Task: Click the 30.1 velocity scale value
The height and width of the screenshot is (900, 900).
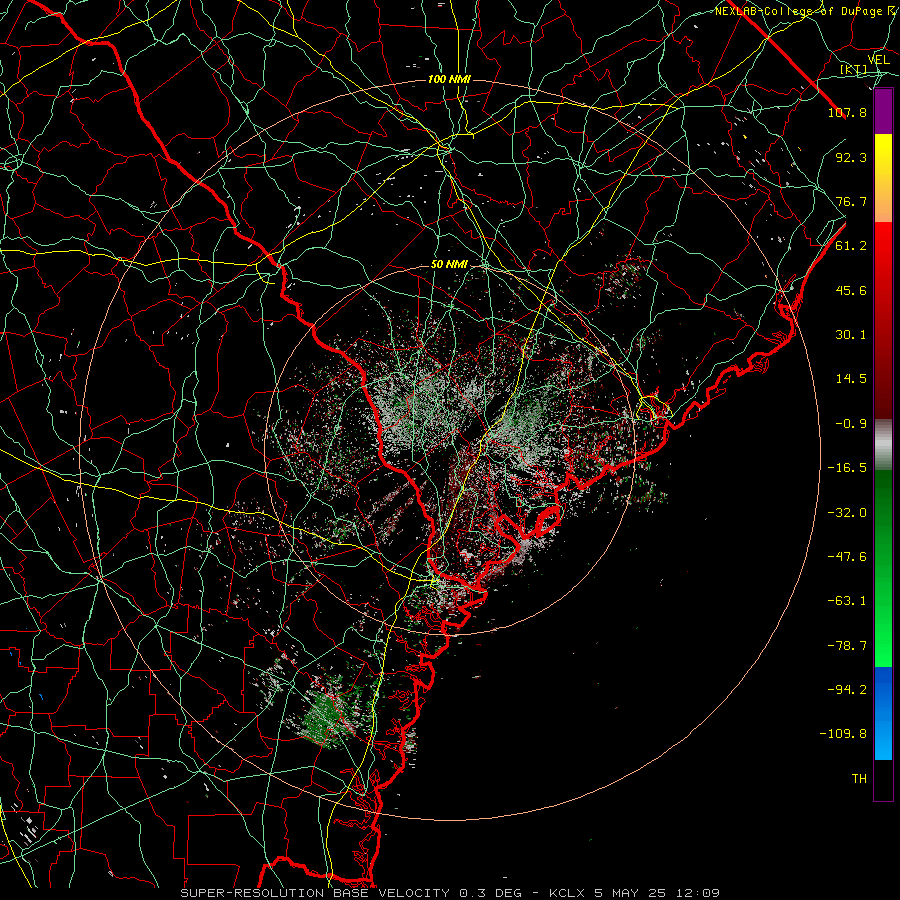Action: 851,335
